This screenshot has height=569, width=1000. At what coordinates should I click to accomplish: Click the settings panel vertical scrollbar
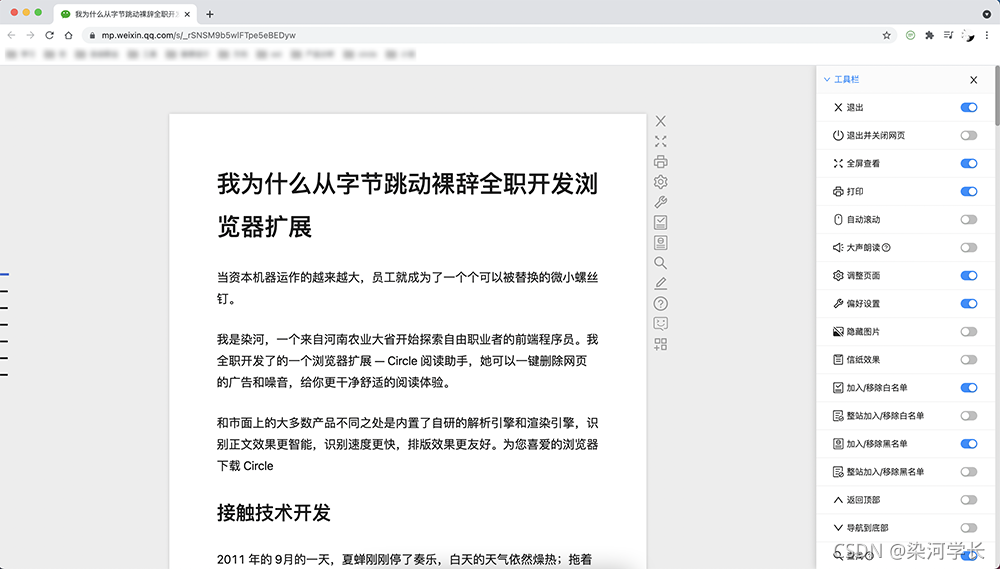pyautogui.click(x=997, y=96)
